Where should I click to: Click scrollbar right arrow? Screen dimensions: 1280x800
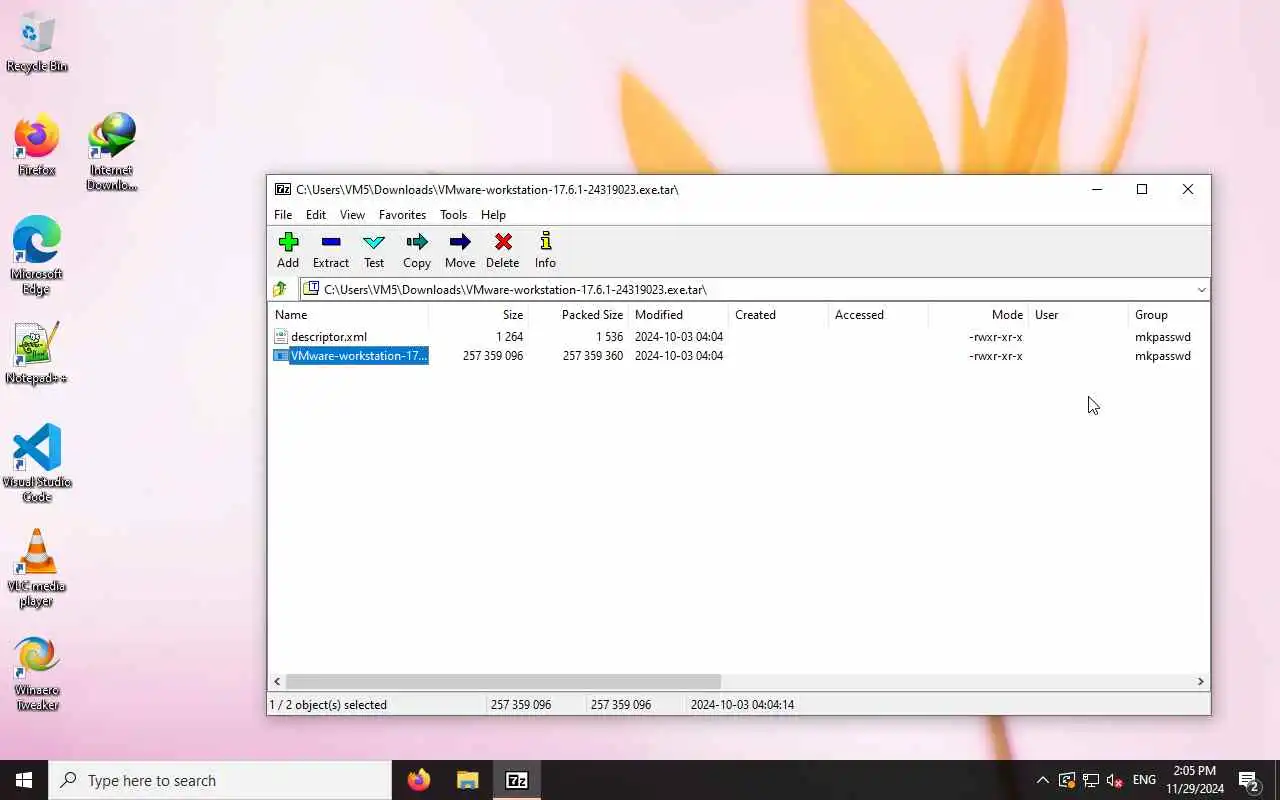pos(1201,681)
